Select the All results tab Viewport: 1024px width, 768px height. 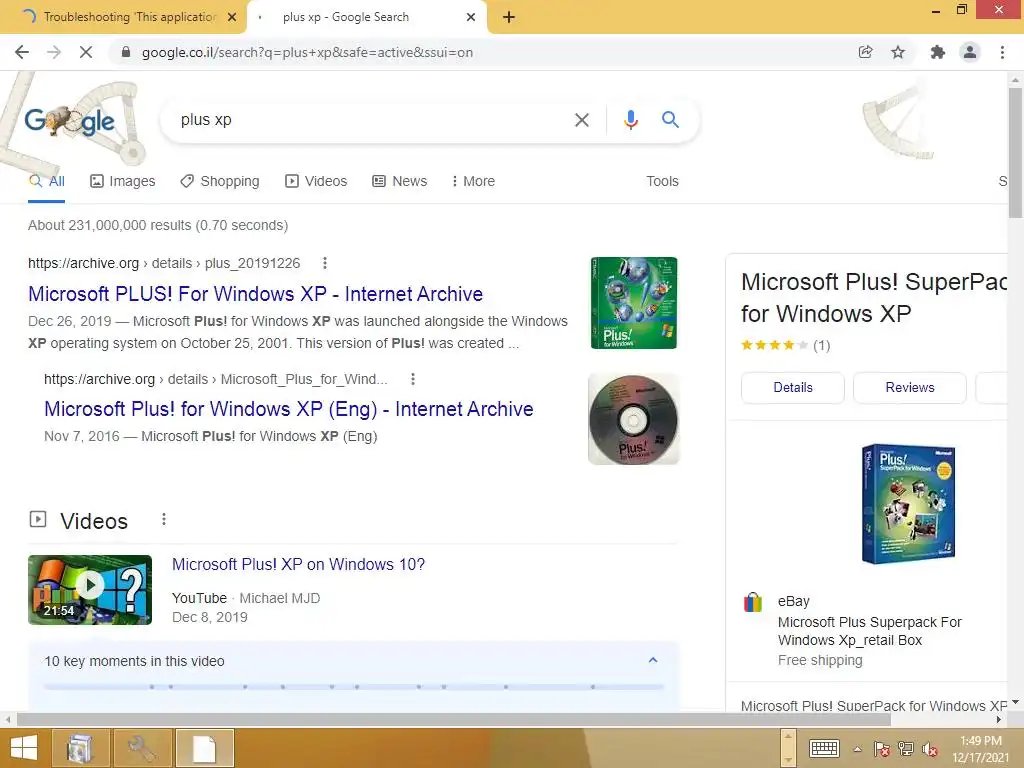(x=47, y=181)
